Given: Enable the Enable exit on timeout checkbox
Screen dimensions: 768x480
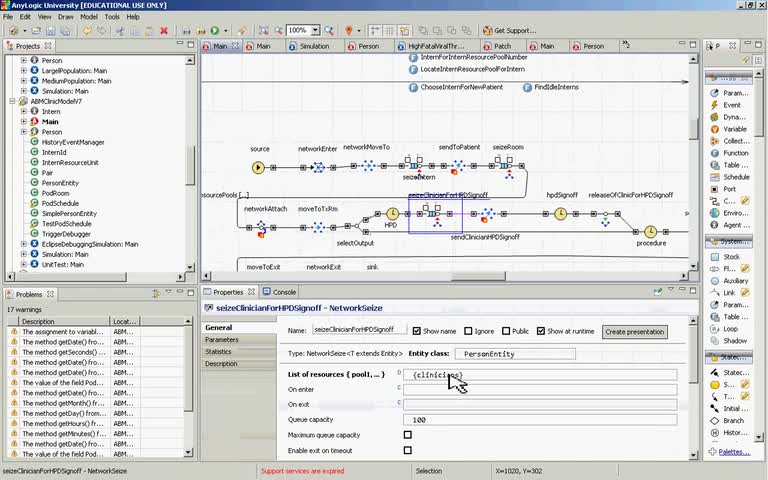Looking at the screenshot, I should (x=408, y=450).
